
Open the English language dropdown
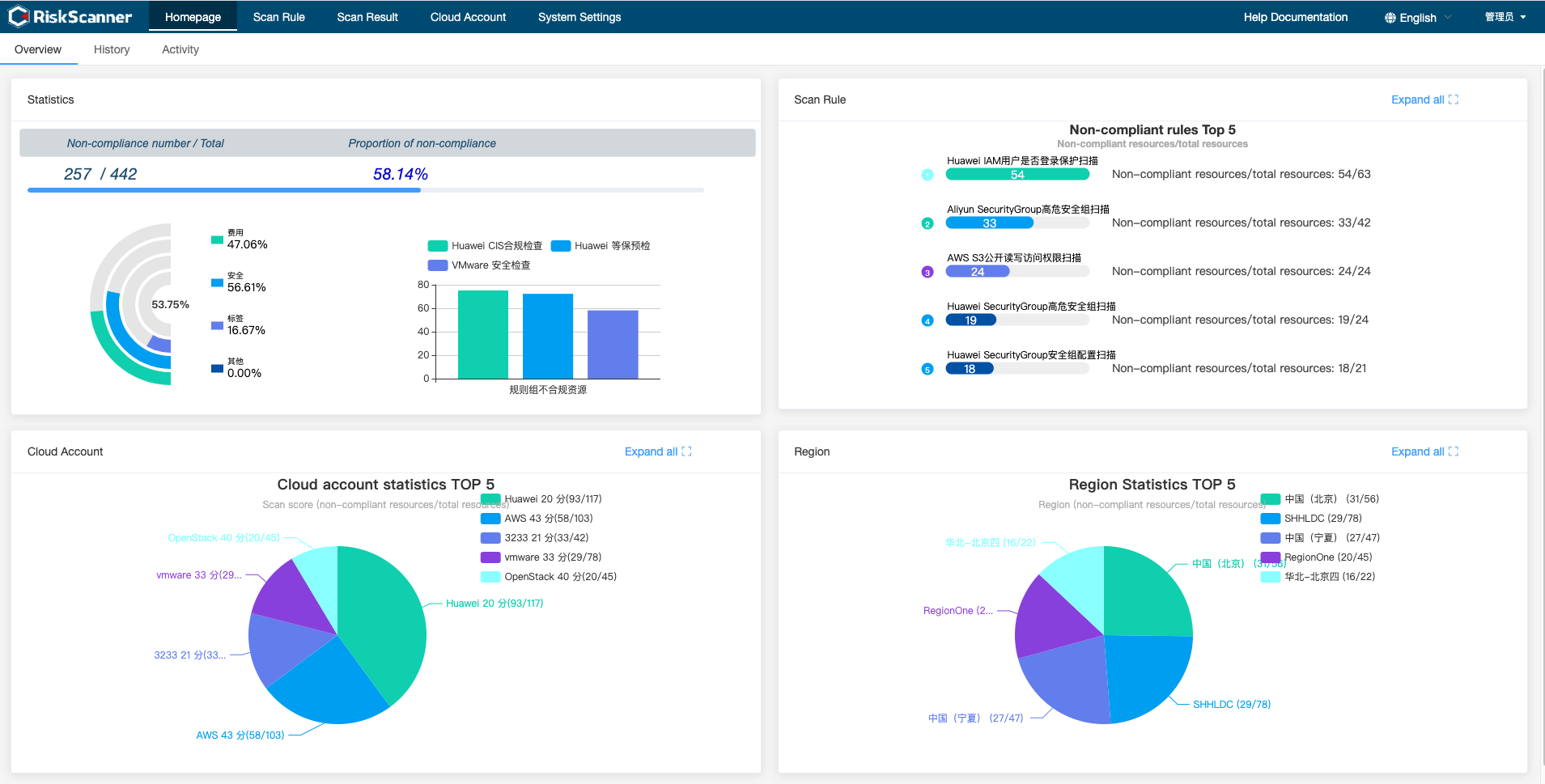point(1418,18)
